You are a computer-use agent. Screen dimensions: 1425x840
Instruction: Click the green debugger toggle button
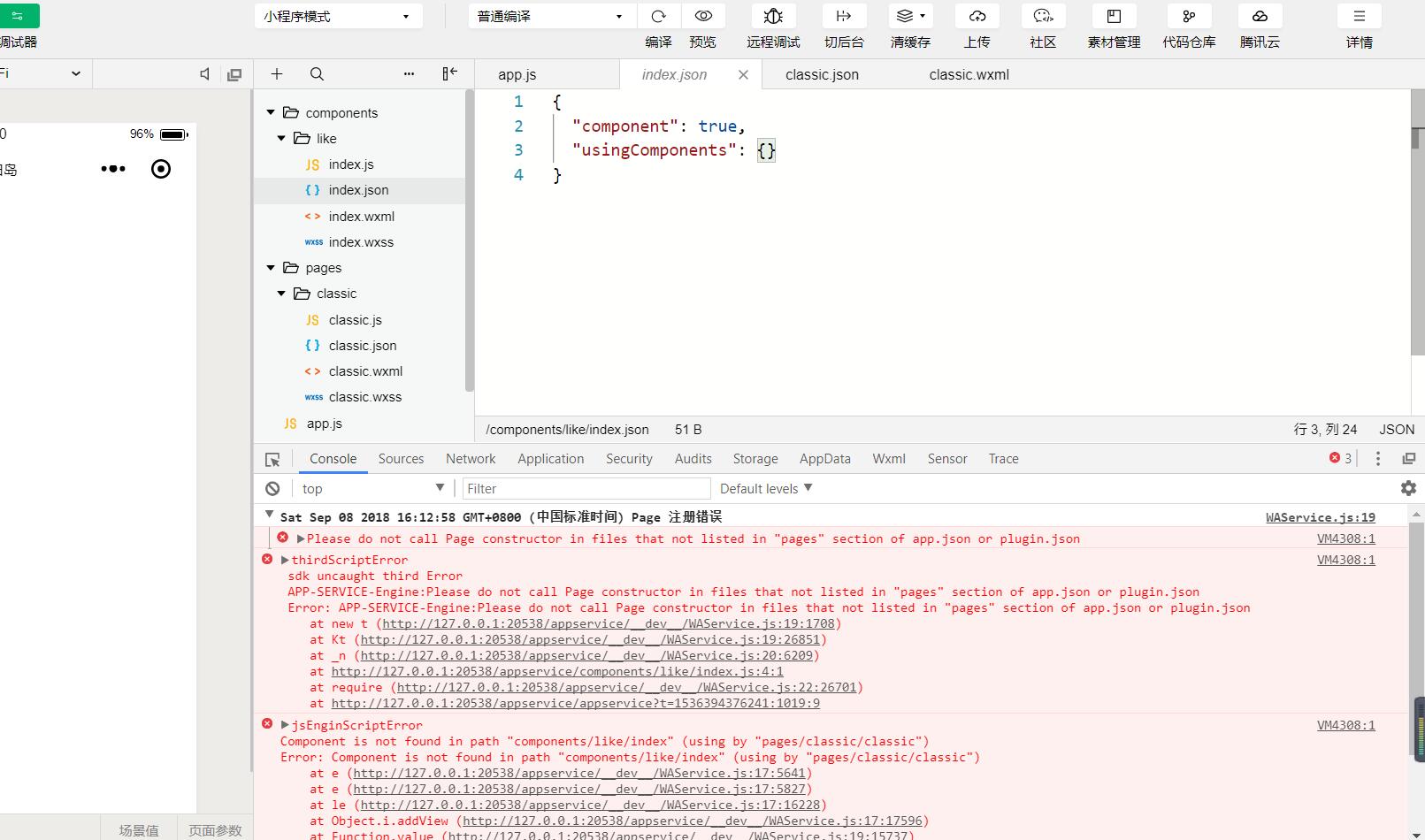coord(18,16)
